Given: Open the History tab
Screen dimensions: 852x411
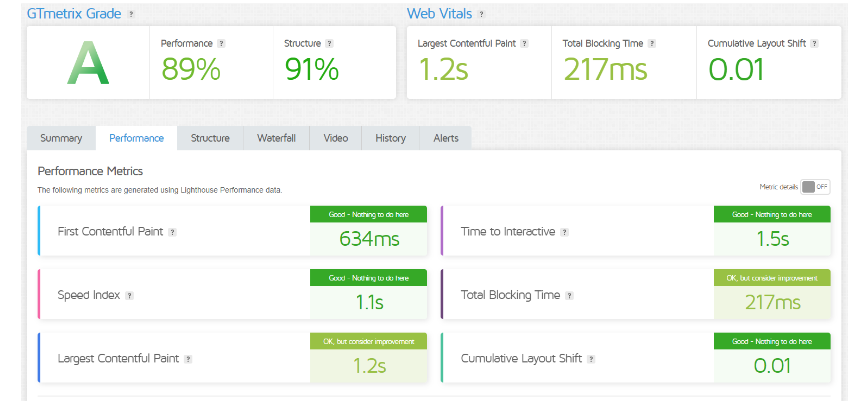Looking at the screenshot, I should (391, 138).
